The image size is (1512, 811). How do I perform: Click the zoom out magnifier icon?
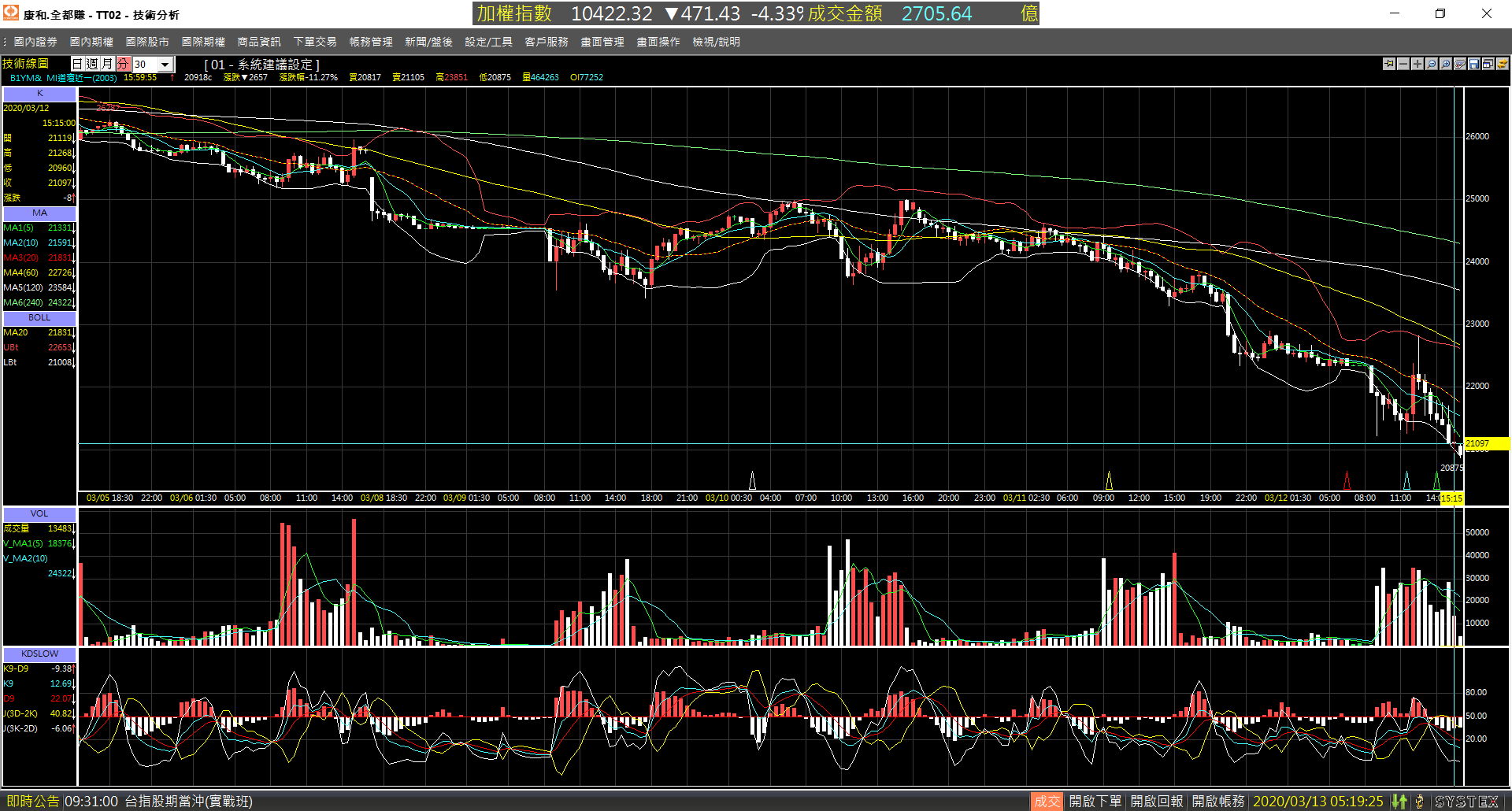coord(1432,64)
